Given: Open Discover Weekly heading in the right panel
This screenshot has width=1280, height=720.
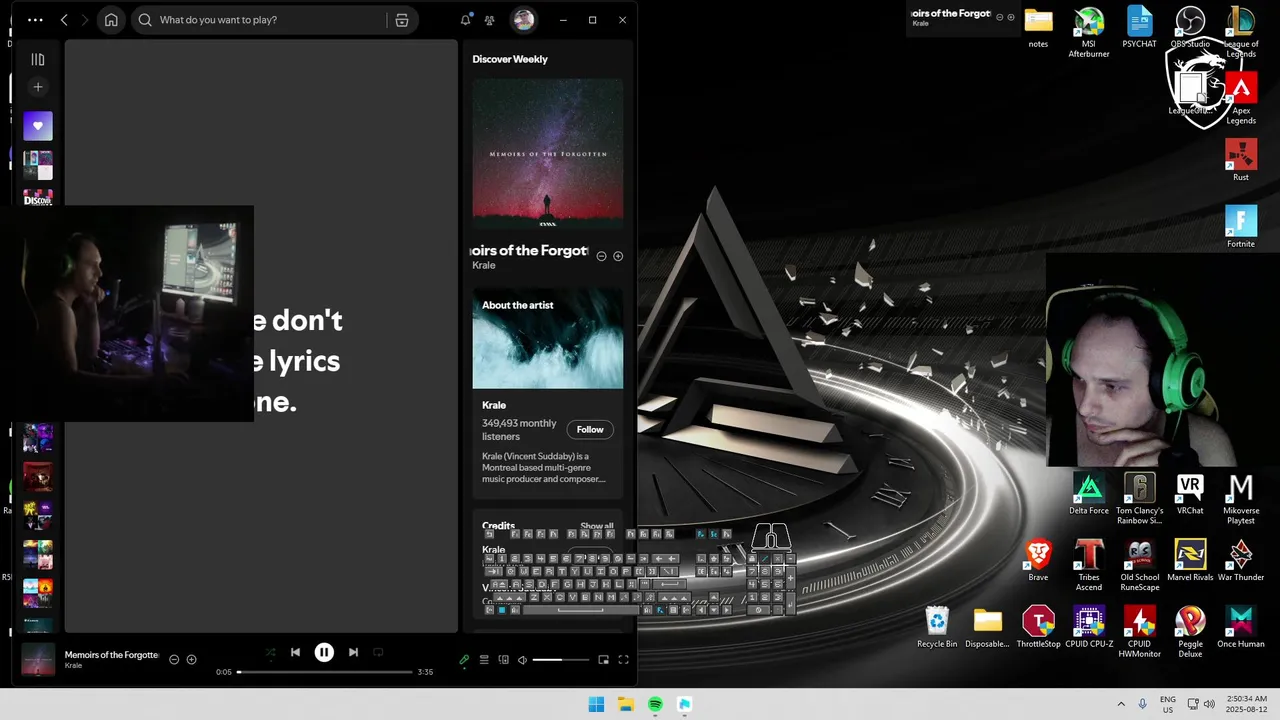Looking at the screenshot, I should (510, 59).
